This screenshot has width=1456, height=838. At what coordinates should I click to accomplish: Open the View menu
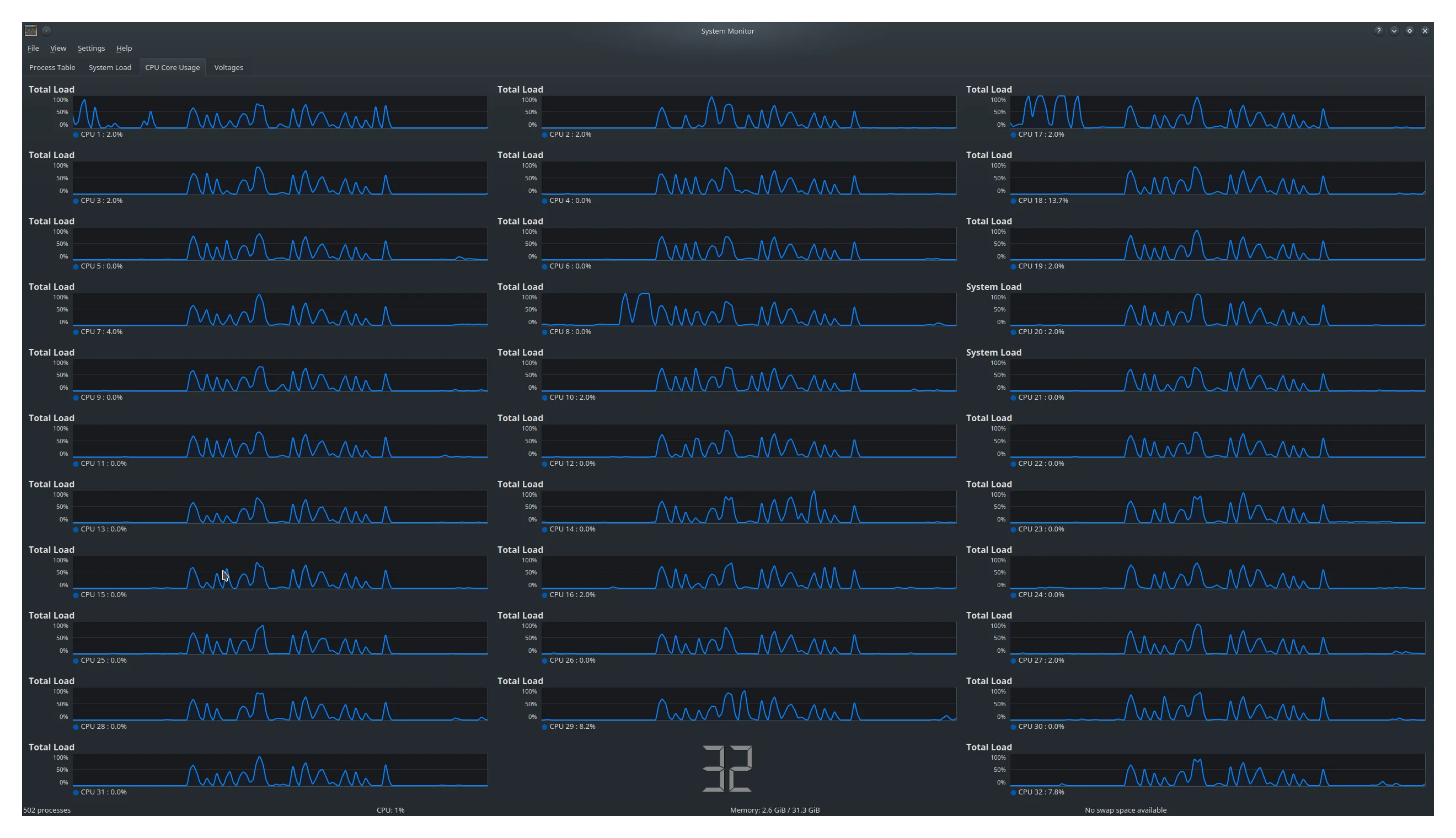pyautogui.click(x=58, y=49)
